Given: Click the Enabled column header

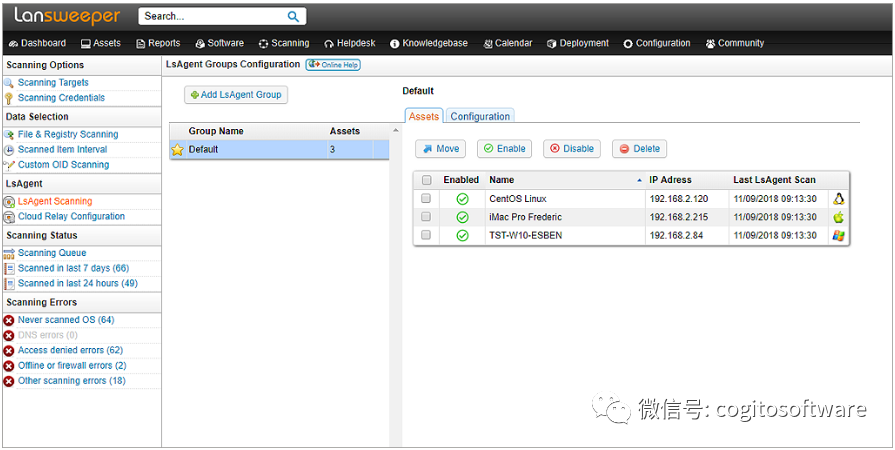Looking at the screenshot, I should 461,180.
